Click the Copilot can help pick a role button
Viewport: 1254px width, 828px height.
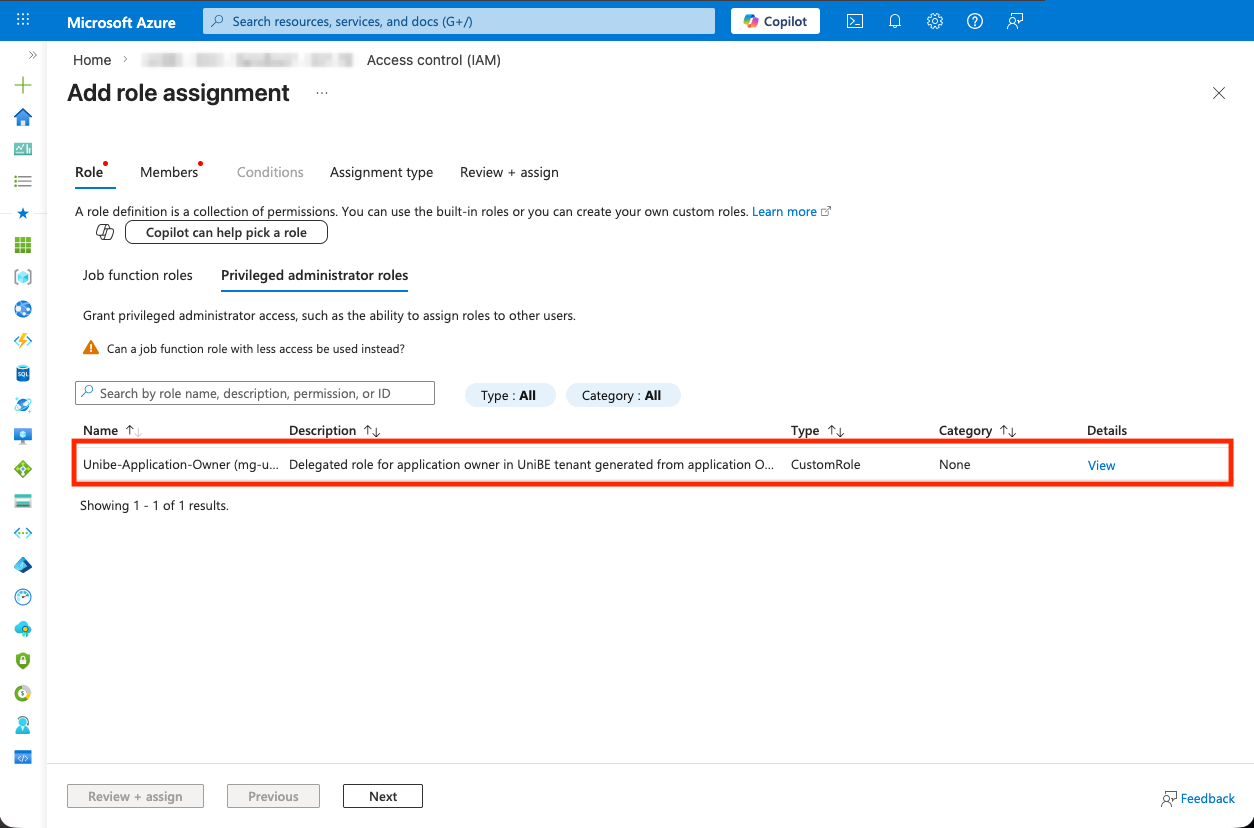coord(226,233)
